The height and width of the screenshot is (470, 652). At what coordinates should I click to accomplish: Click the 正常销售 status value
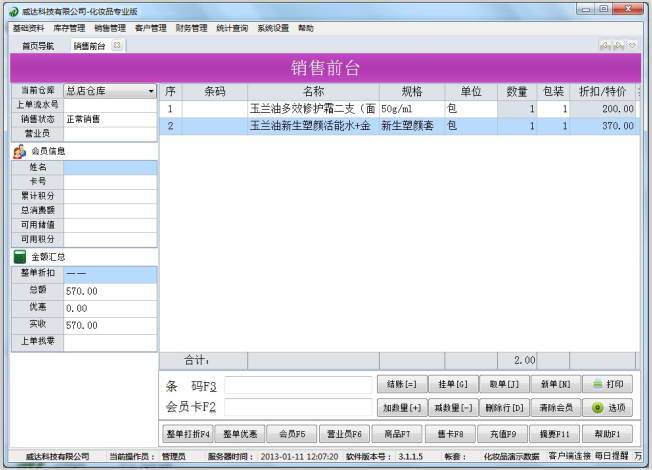coord(110,119)
